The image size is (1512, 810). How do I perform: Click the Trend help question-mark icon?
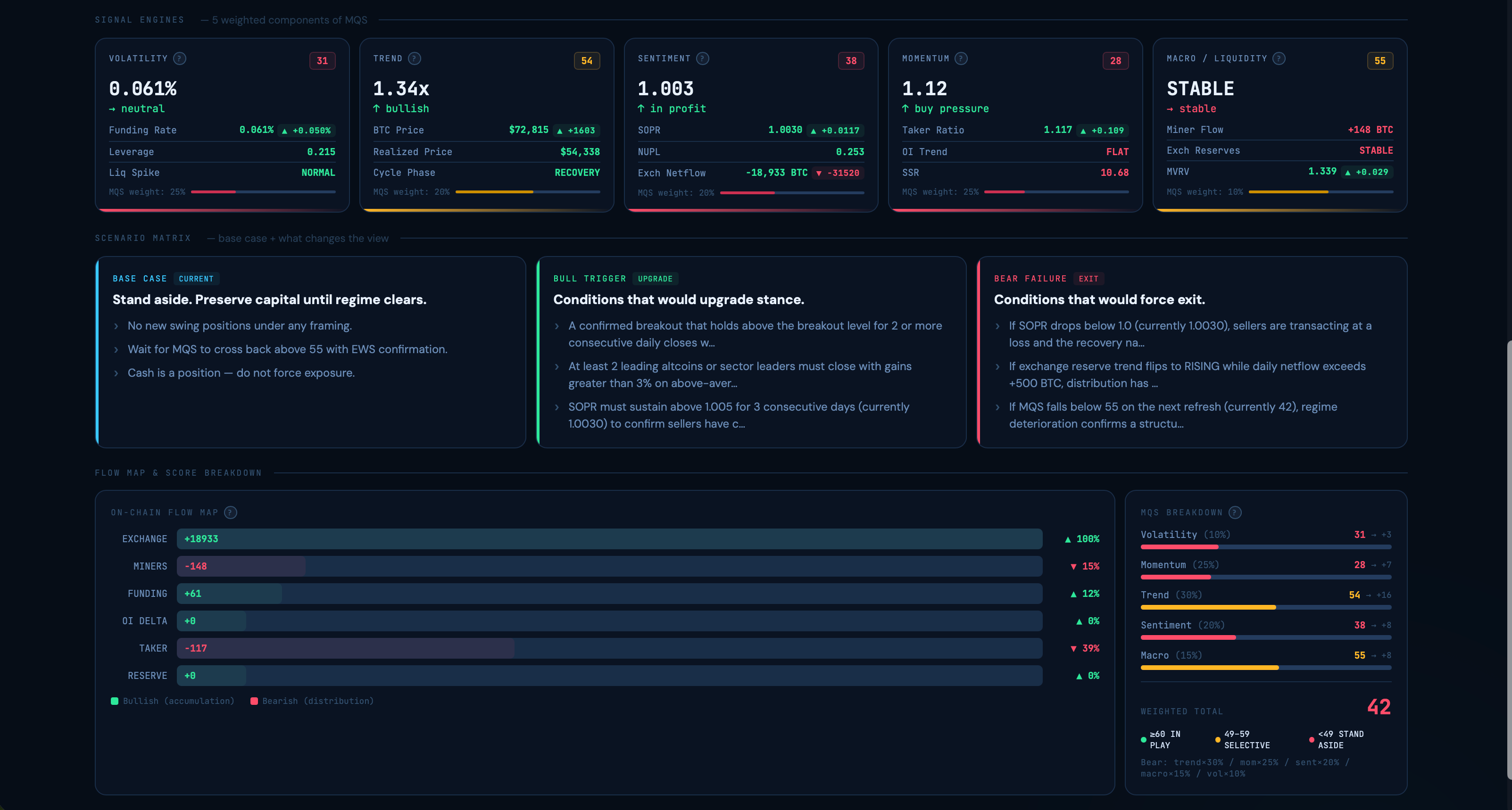(x=415, y=58)
